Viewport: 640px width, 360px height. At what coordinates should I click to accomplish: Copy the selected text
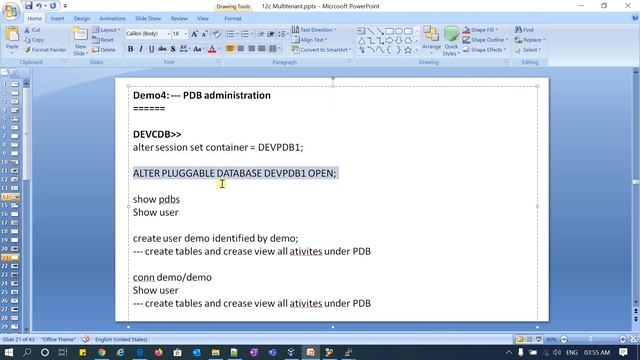33,40
